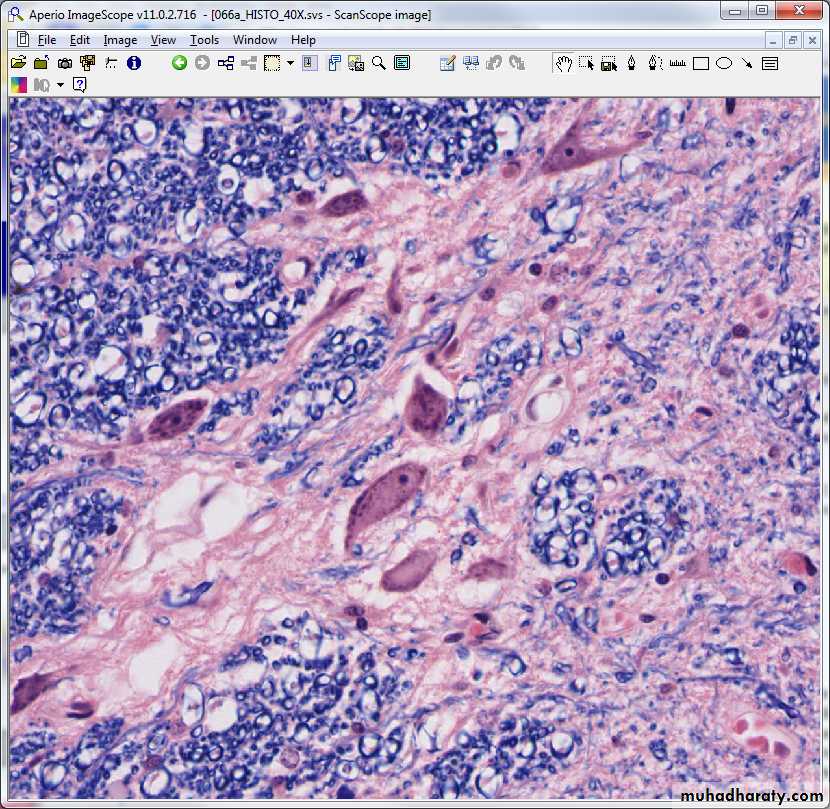This screenshot has width=830, height=809.
Task: Select the magnifier glass tool
Action: click(379, 63)
